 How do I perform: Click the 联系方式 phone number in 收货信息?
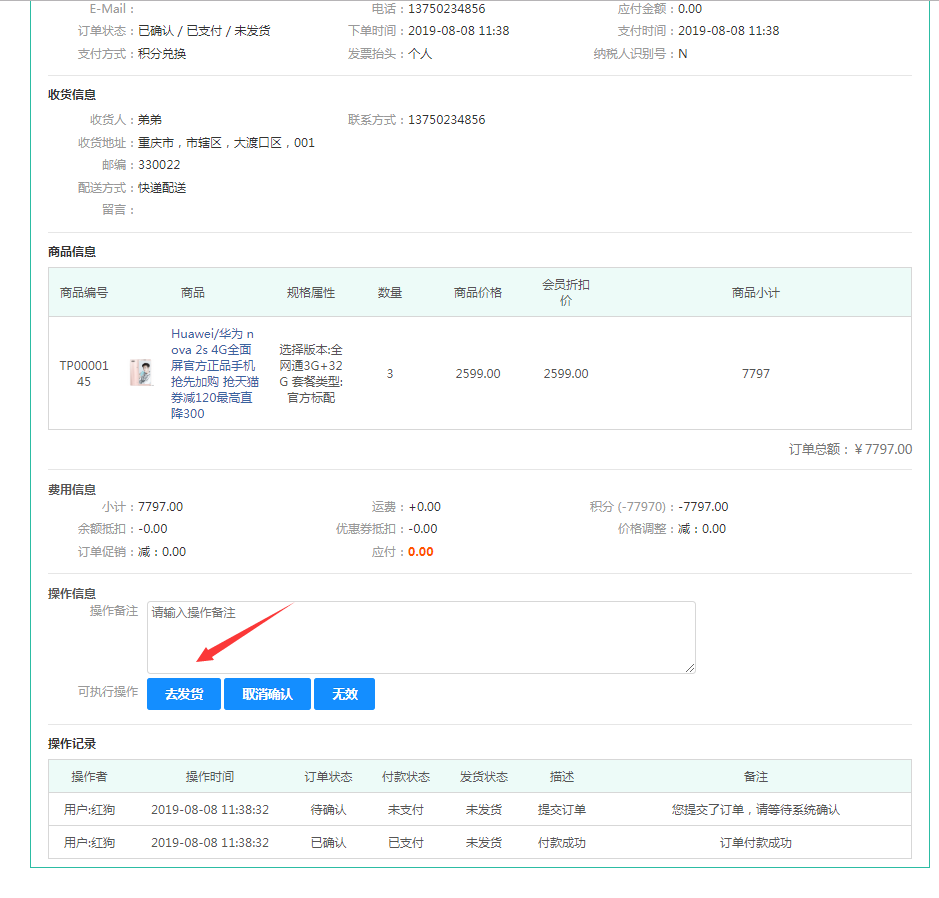pyautogui.click(x=446, y=120)
